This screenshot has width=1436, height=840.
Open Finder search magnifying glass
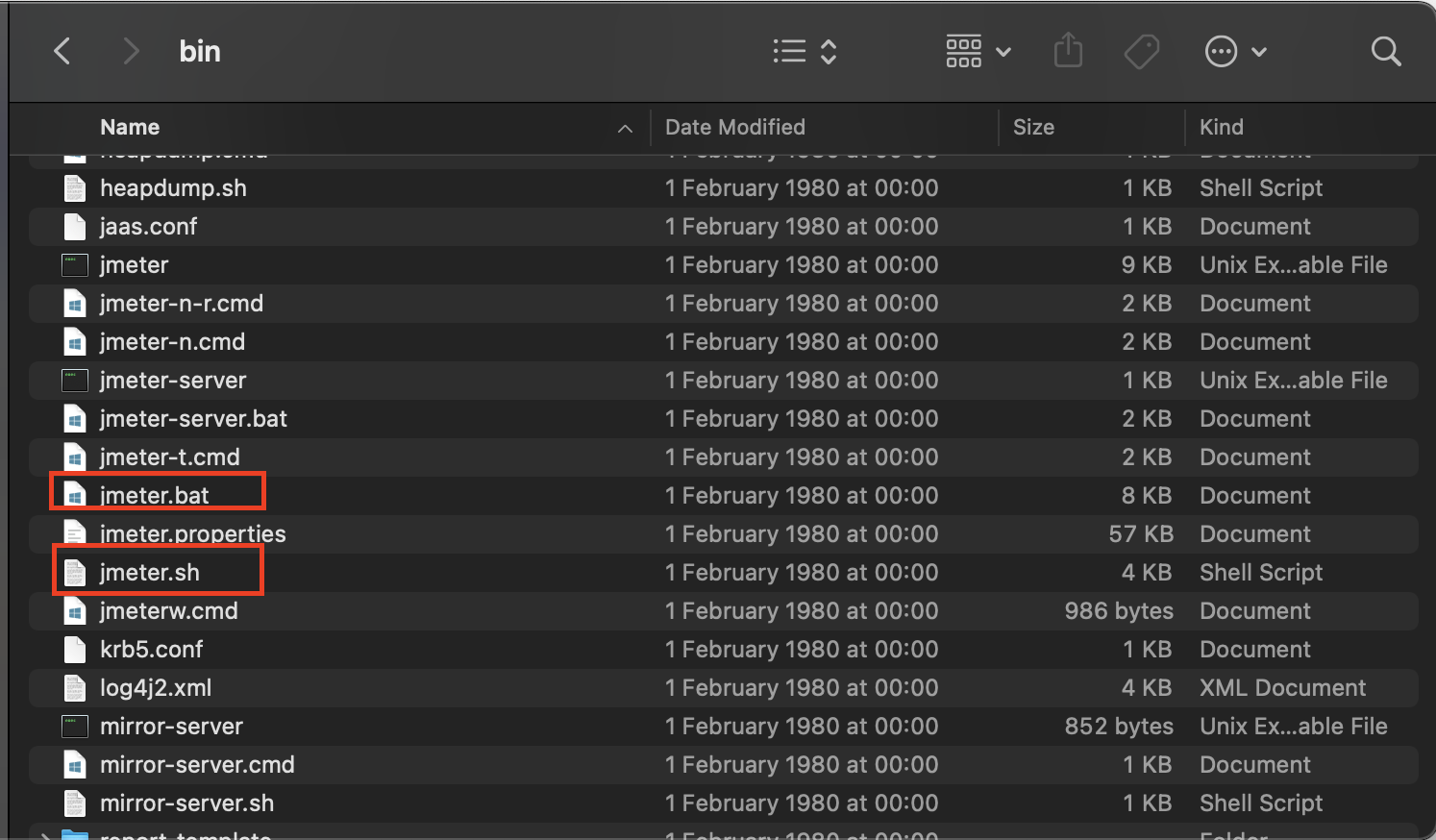(1385, 51)
